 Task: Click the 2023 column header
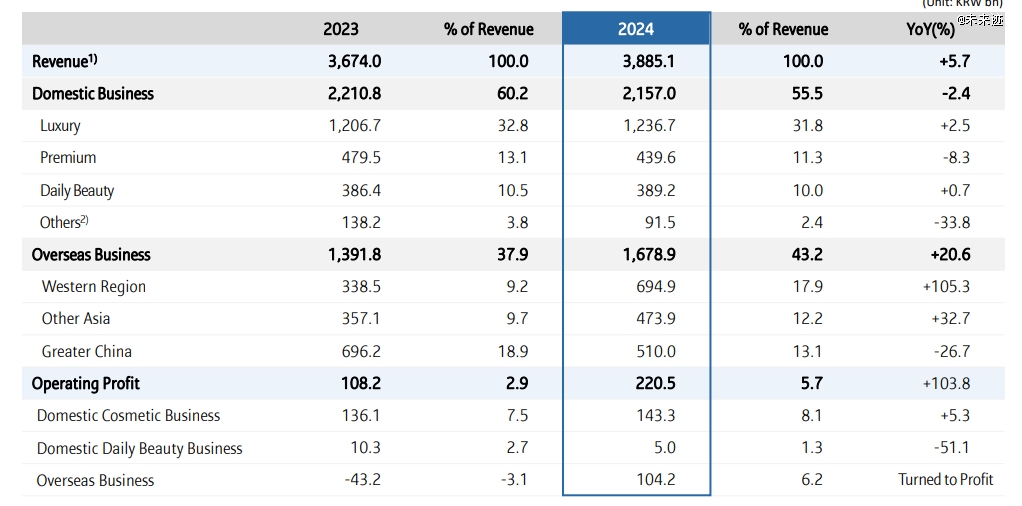[341, 29]
